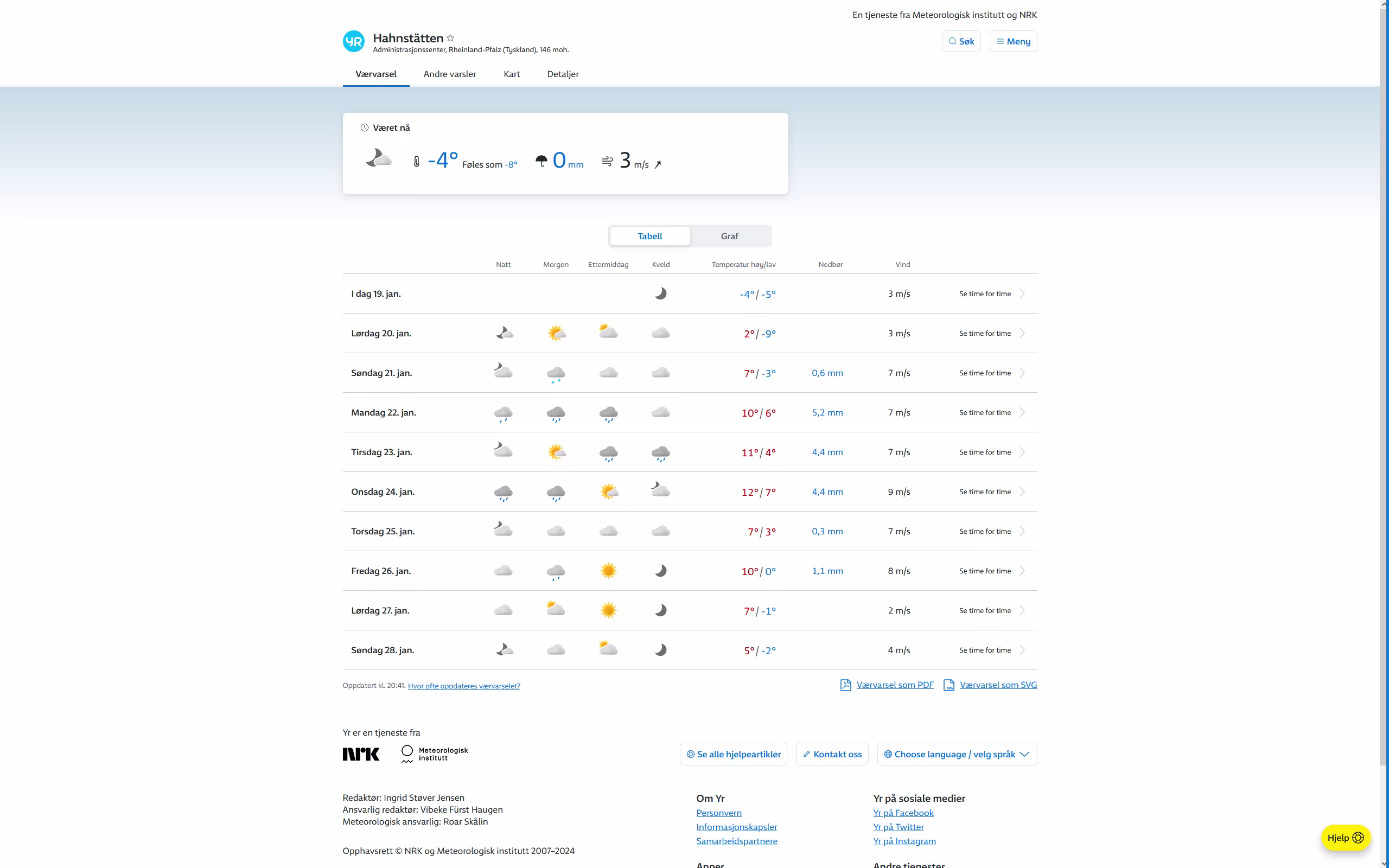This screenshot has height=868, width=1389.
Task: Switch to the Kart tab
Action: [512, 74]
